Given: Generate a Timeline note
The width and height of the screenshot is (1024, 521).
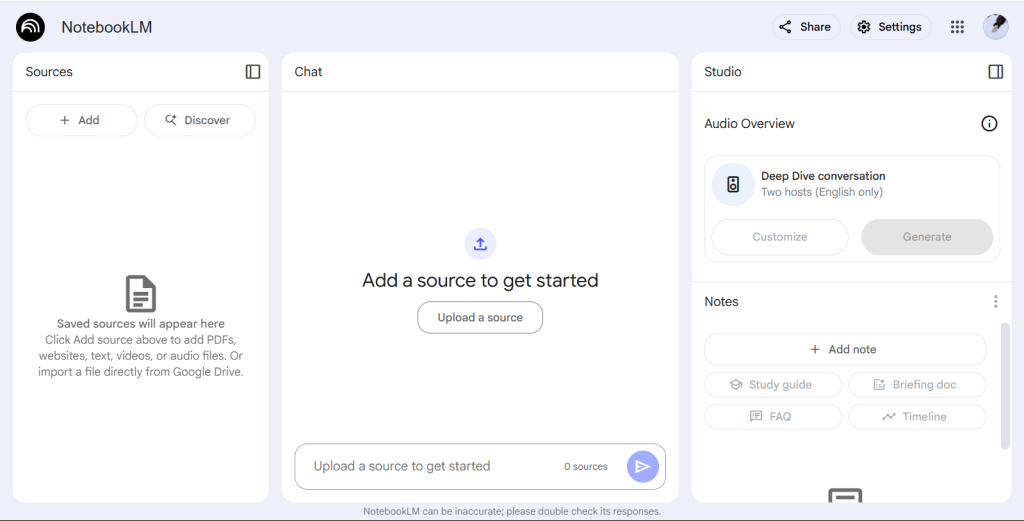Looking at the screenshot, I should 917,417.
